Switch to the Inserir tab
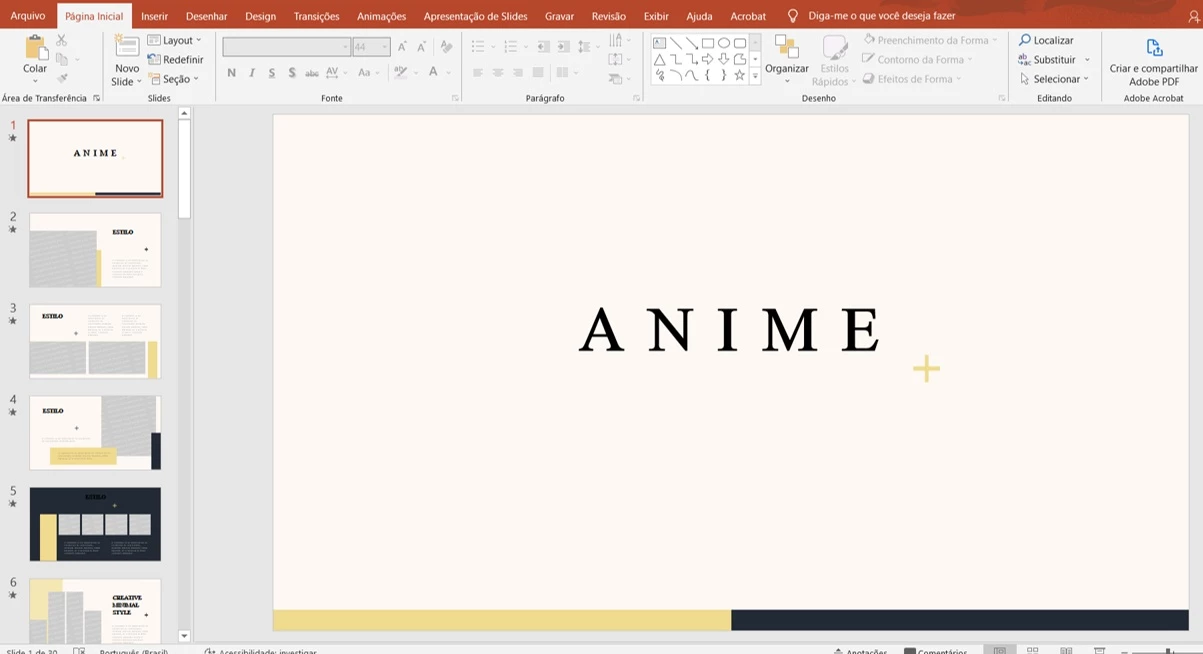Screen dimensions: 1203x654 (155, 16)
